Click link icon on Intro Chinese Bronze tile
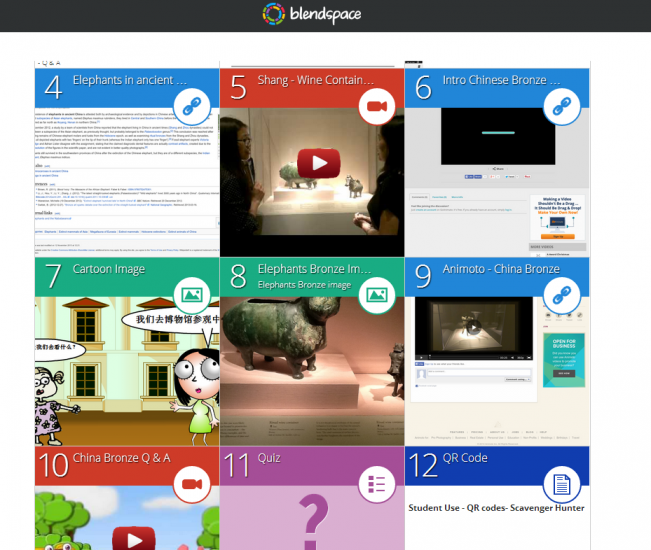Viewport: 651px width, 550px height. pos(562,106)
